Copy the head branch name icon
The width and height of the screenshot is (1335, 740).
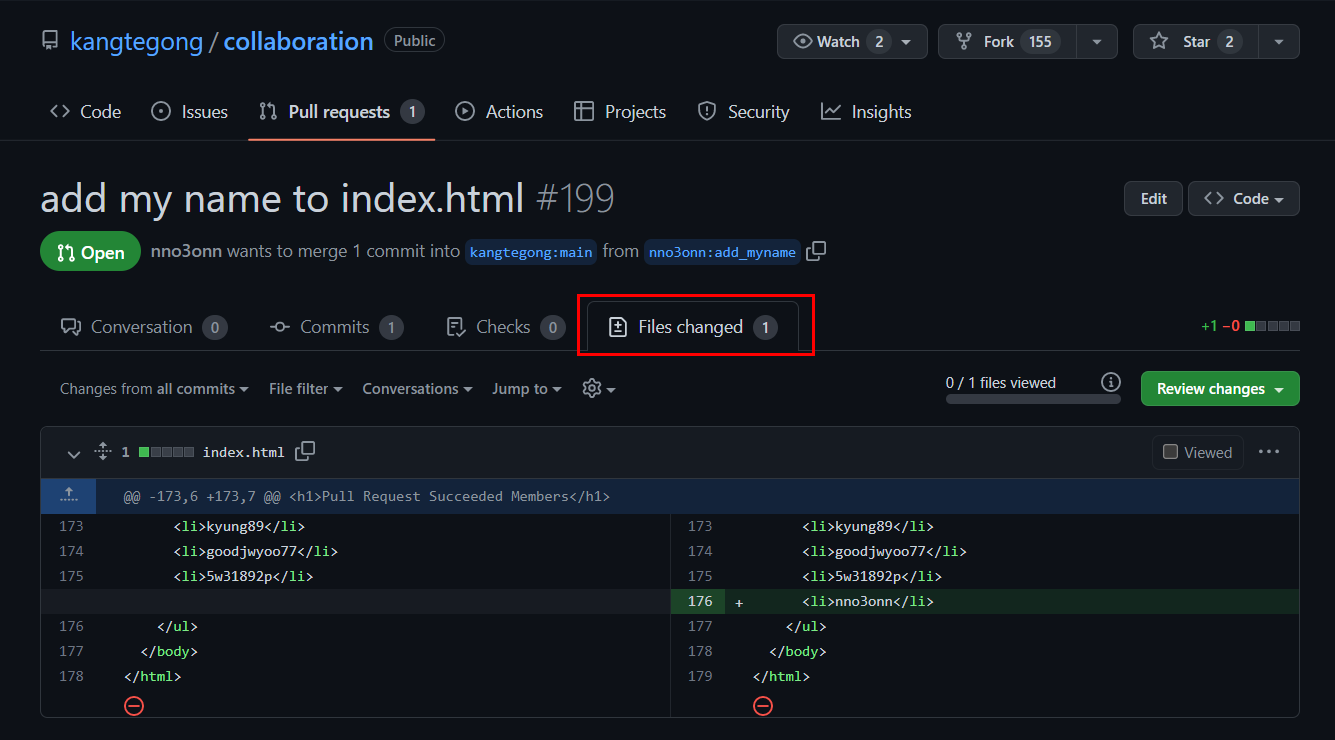click(x=816, y=252)
